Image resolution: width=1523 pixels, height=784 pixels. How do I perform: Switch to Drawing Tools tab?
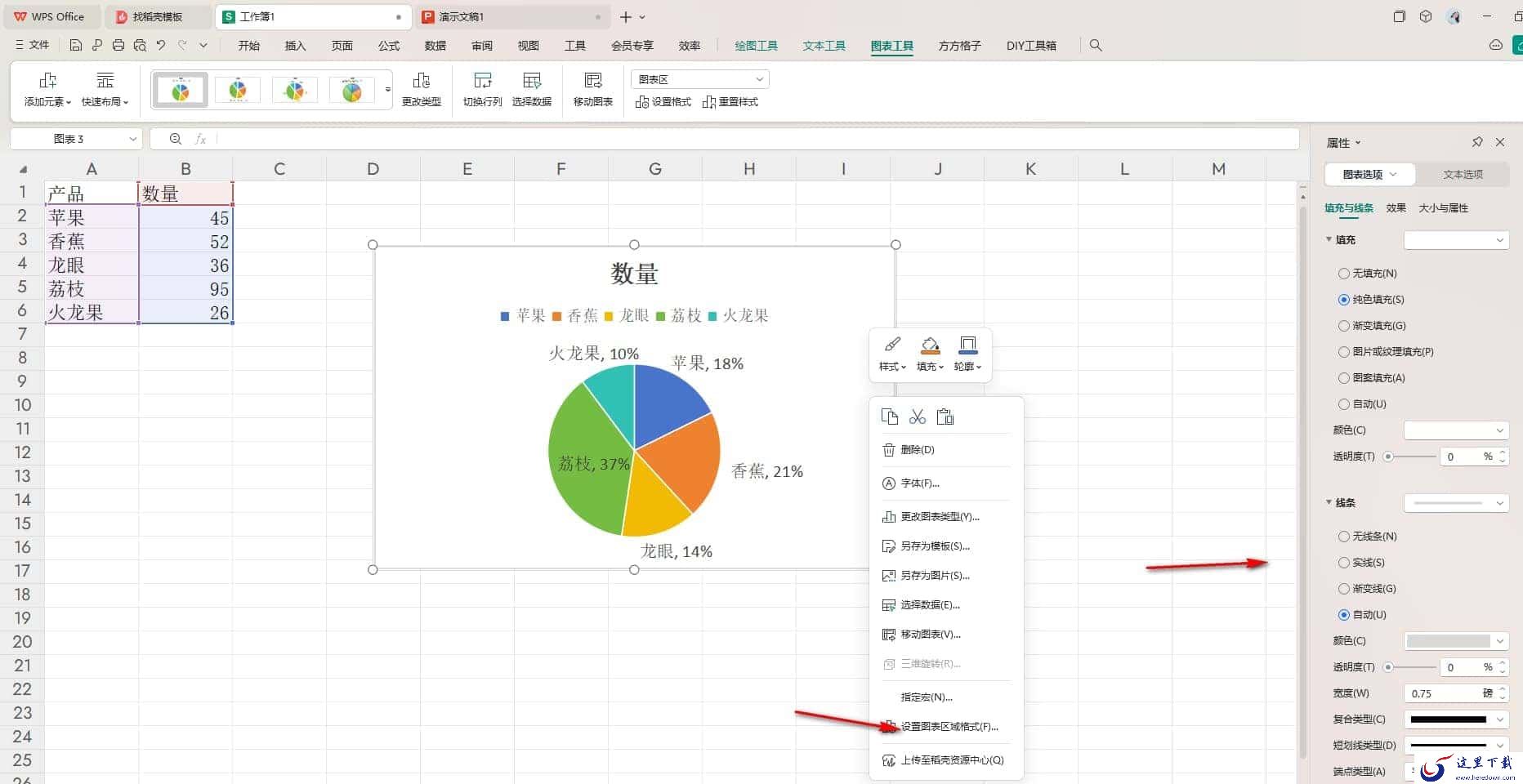(x=756, y=46)
